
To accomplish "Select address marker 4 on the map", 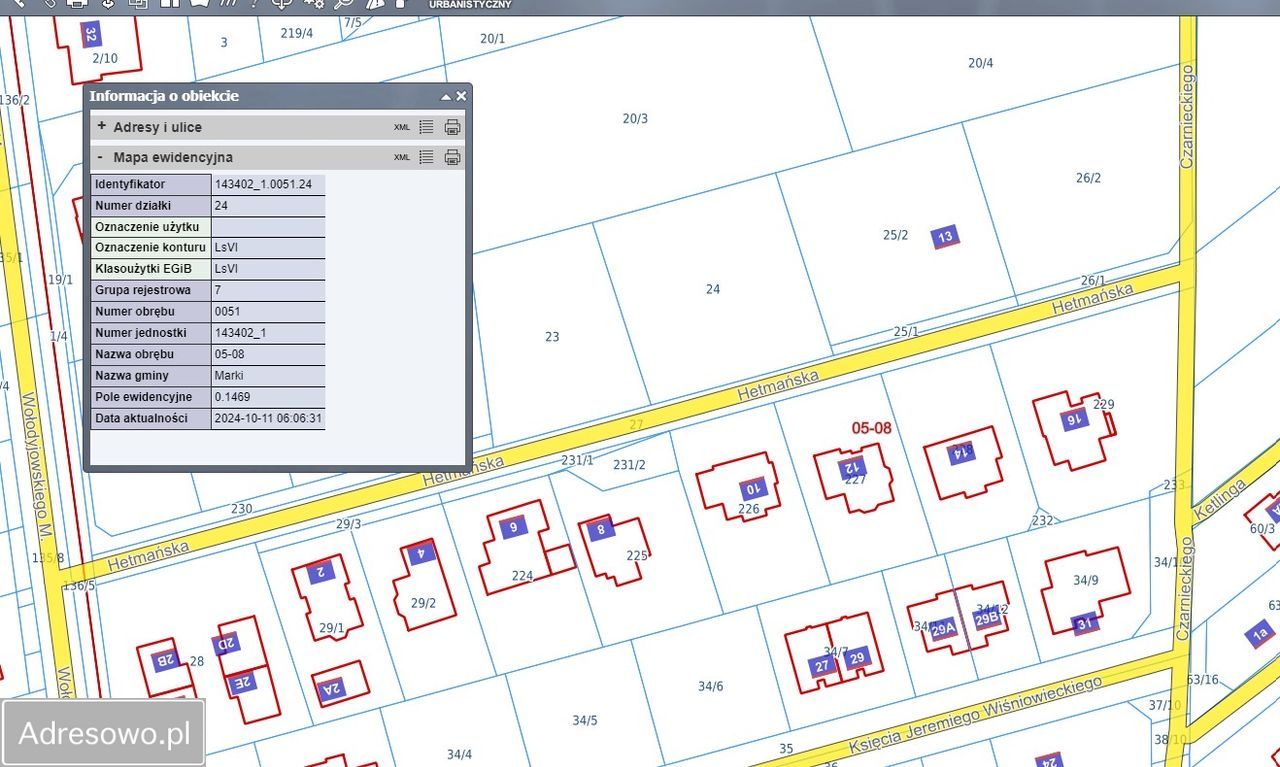I will (421, 553).
